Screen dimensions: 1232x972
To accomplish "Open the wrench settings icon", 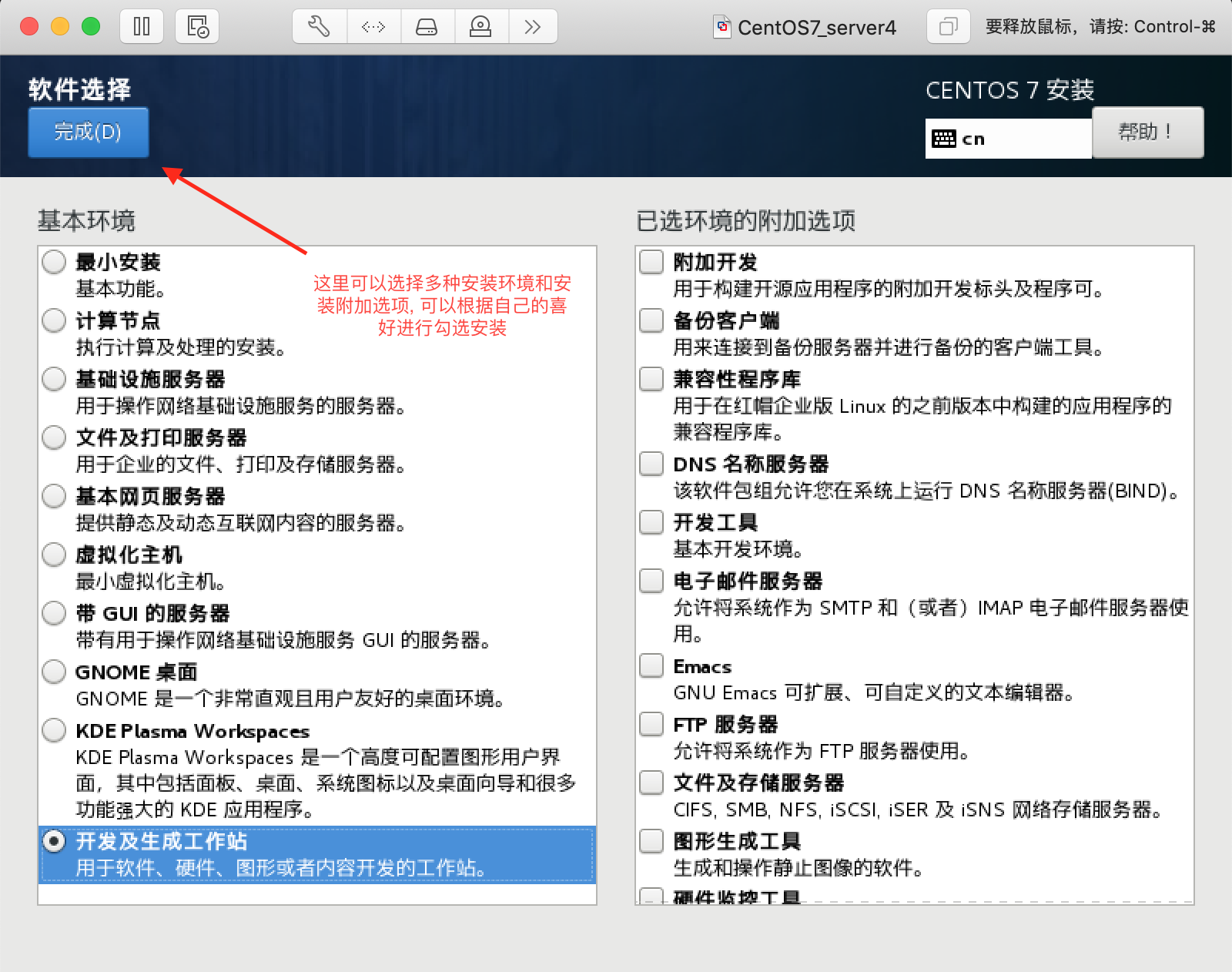I will (319, 27).
